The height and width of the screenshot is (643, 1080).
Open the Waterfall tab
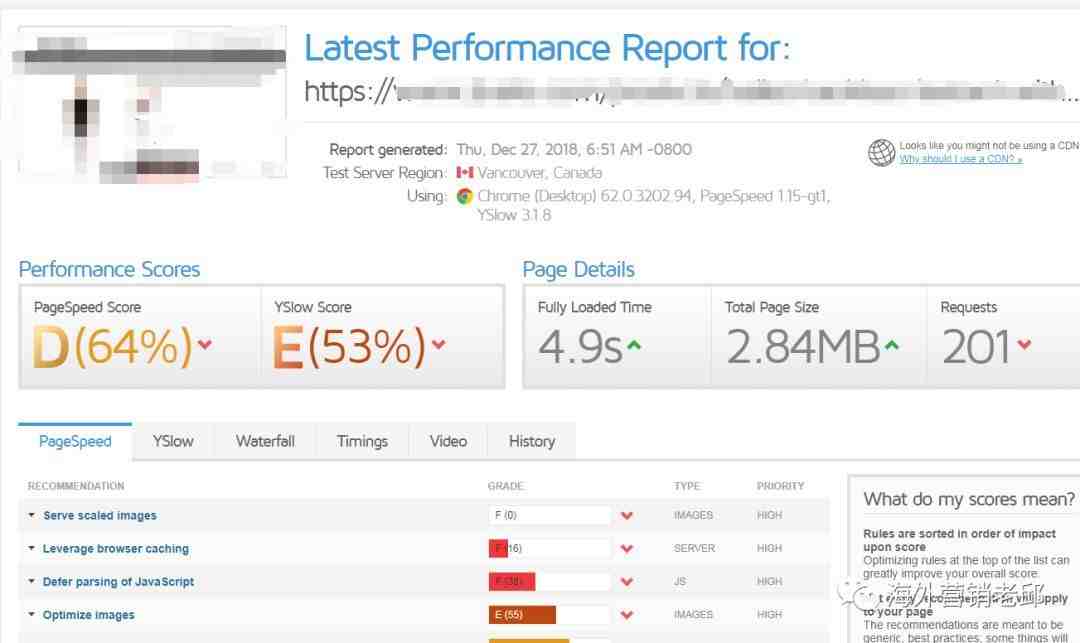point(265,441)
